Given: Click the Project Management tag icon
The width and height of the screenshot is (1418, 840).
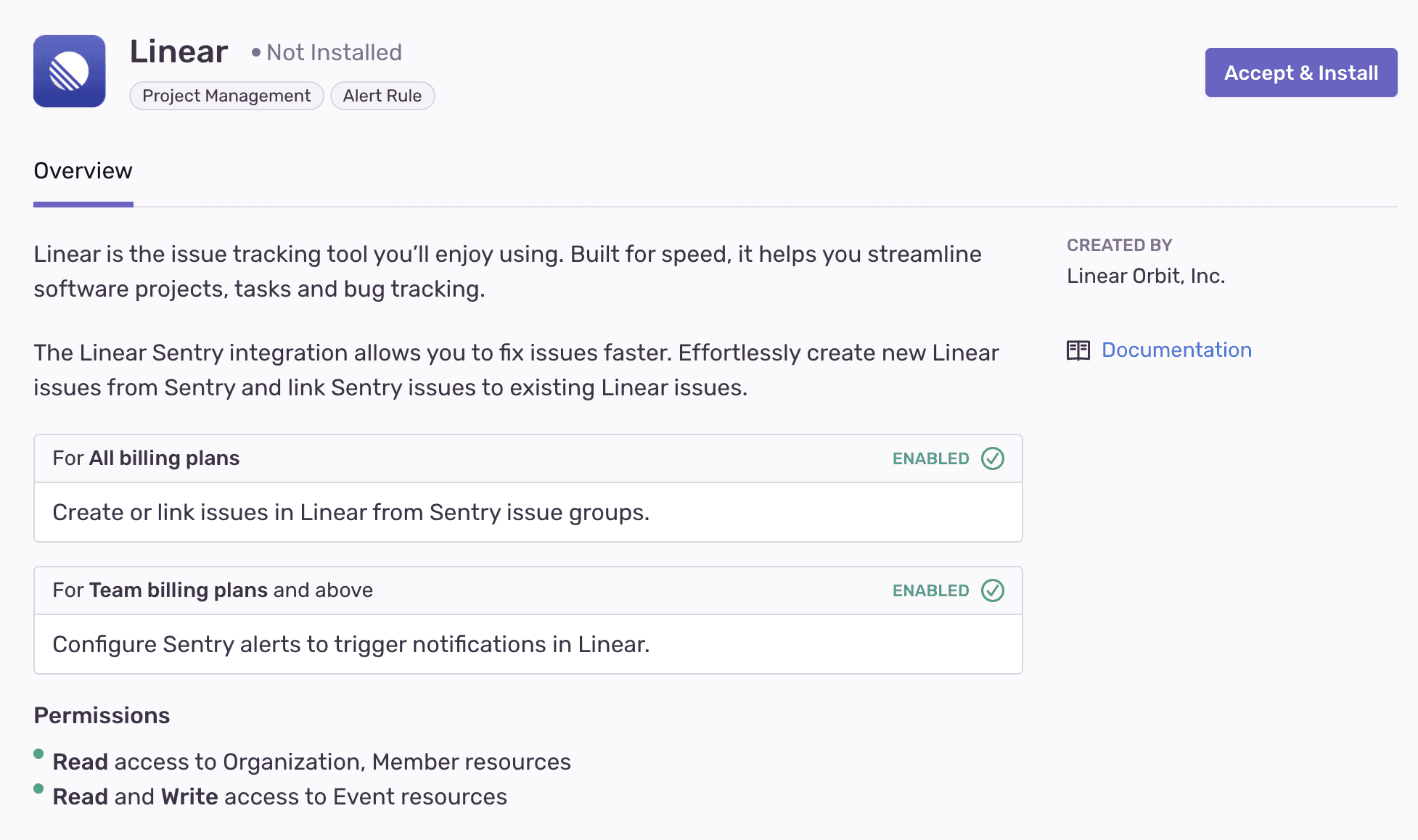Looking at the screenshot, I should [225, 95].
